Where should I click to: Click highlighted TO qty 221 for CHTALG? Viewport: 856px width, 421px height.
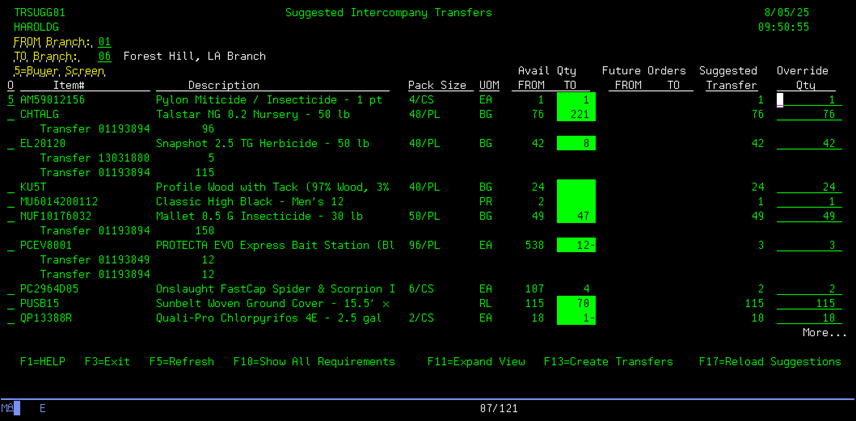(576, 115)
